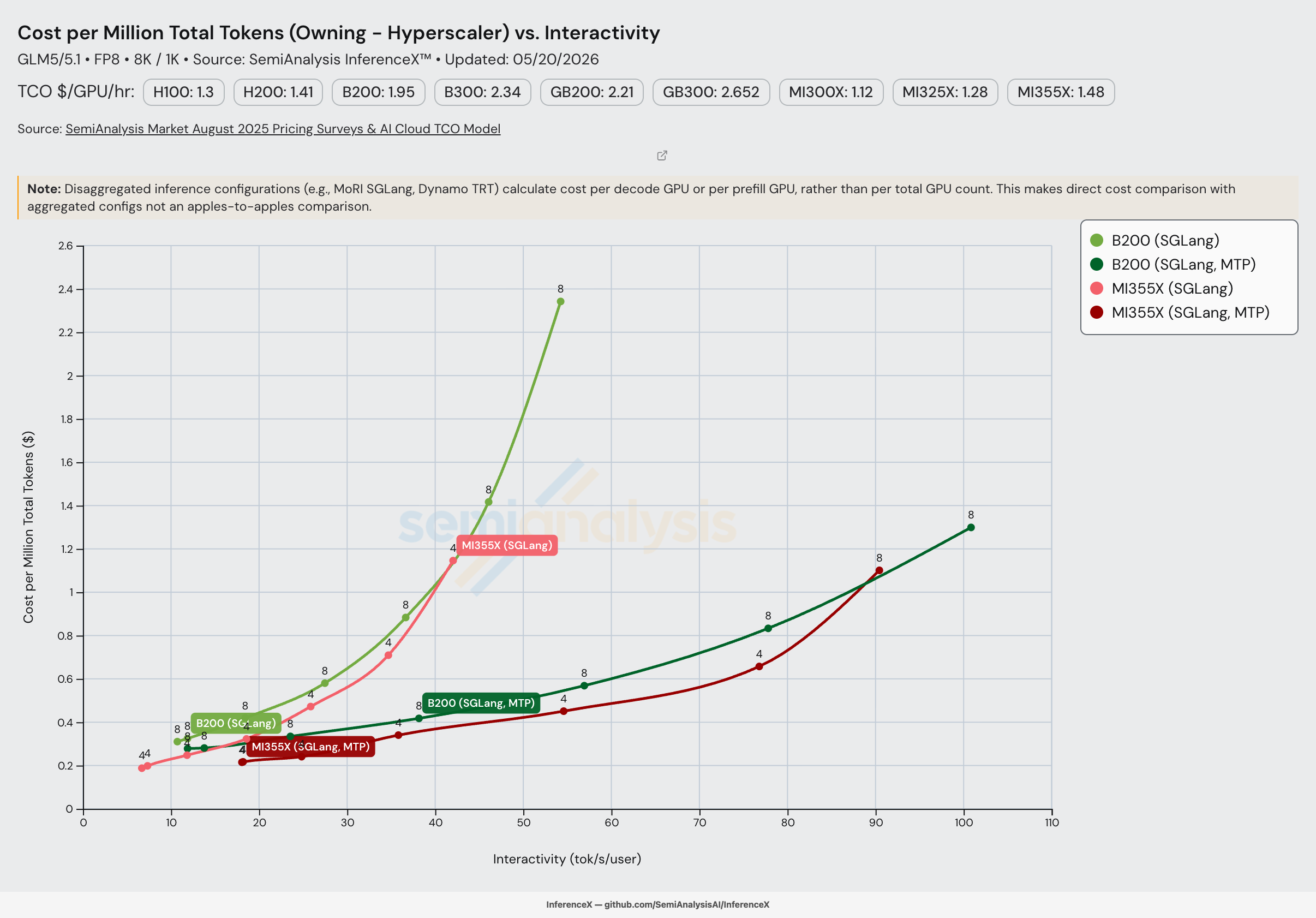The width and height of the screenshot is (1316, 918).
Task: Select the pink MI355X (SGLang) point near 0.71 cost
Action: [388, 655]
